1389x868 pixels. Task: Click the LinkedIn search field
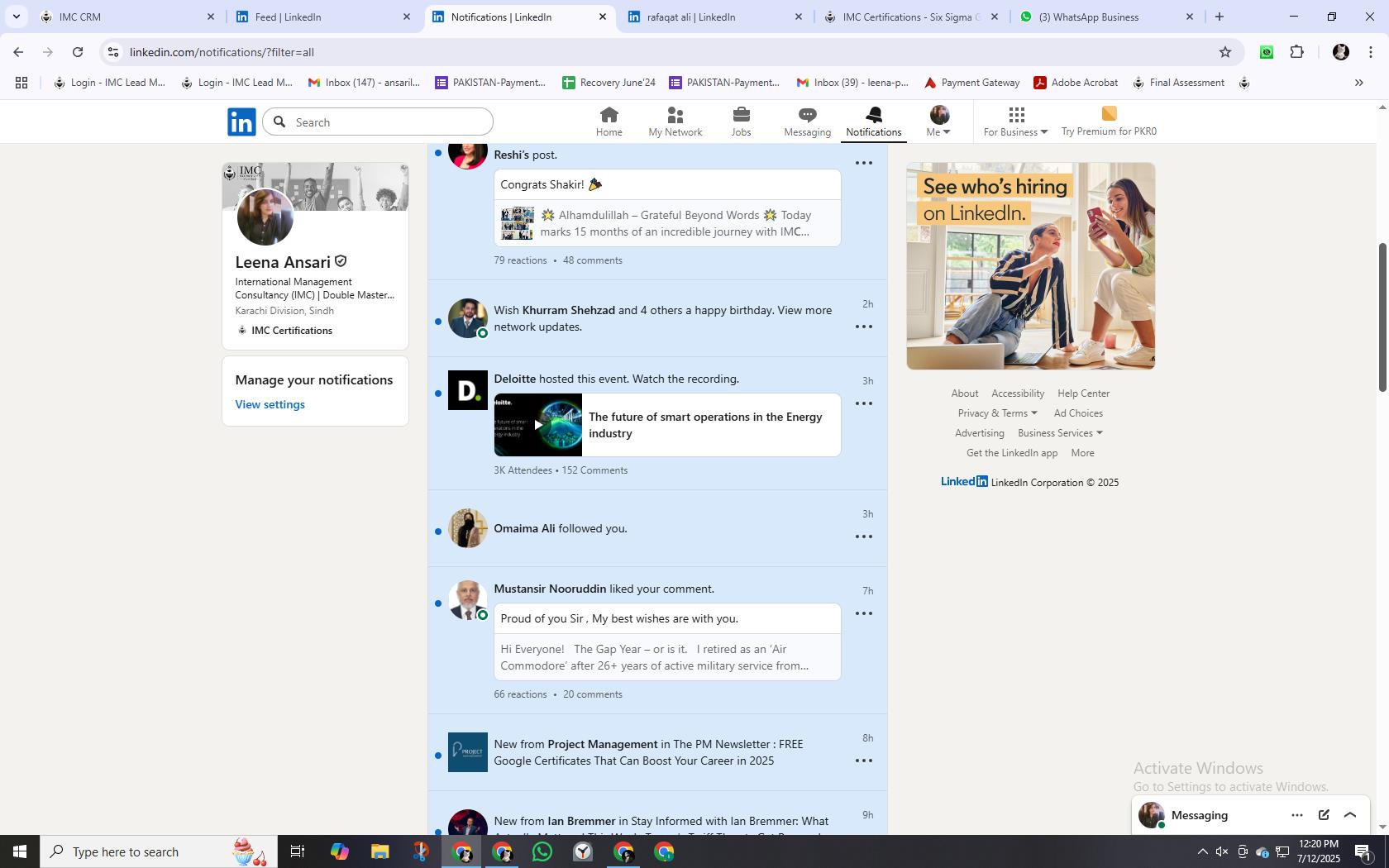[x=378, y=122]
